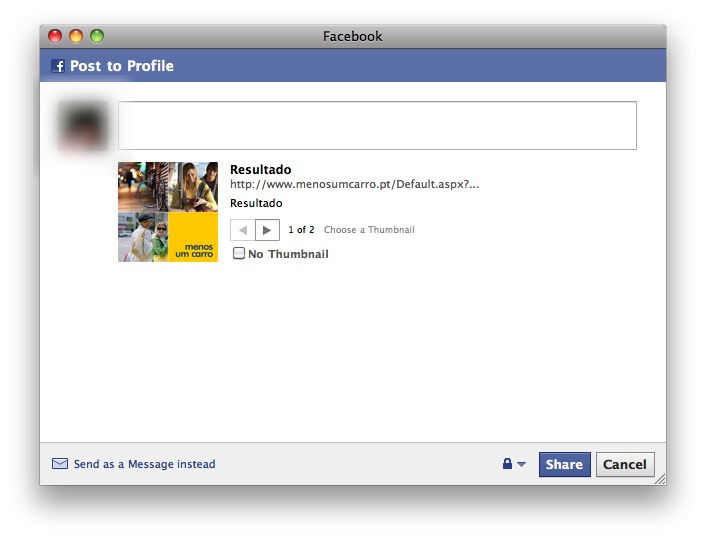The height and width of the screenshot is (540, 706).
Task: Click the Post to Profile heading
Action: 122,66
